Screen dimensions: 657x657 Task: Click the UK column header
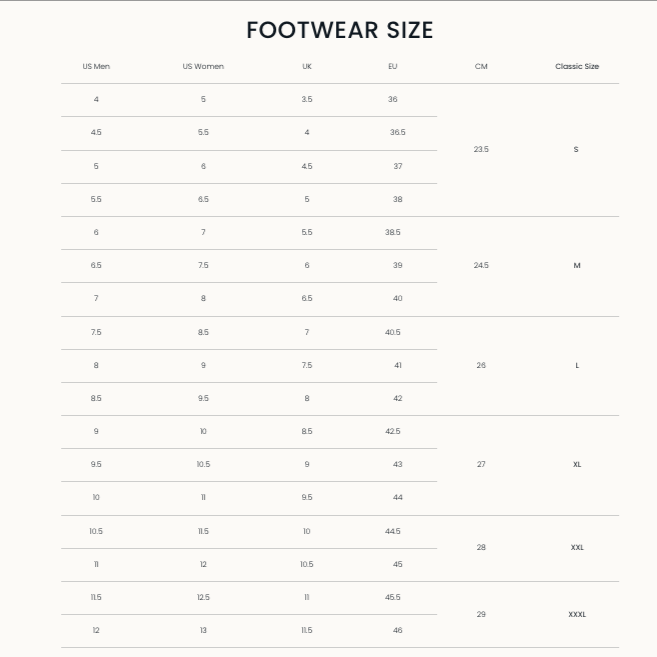[x=307, y=66]
